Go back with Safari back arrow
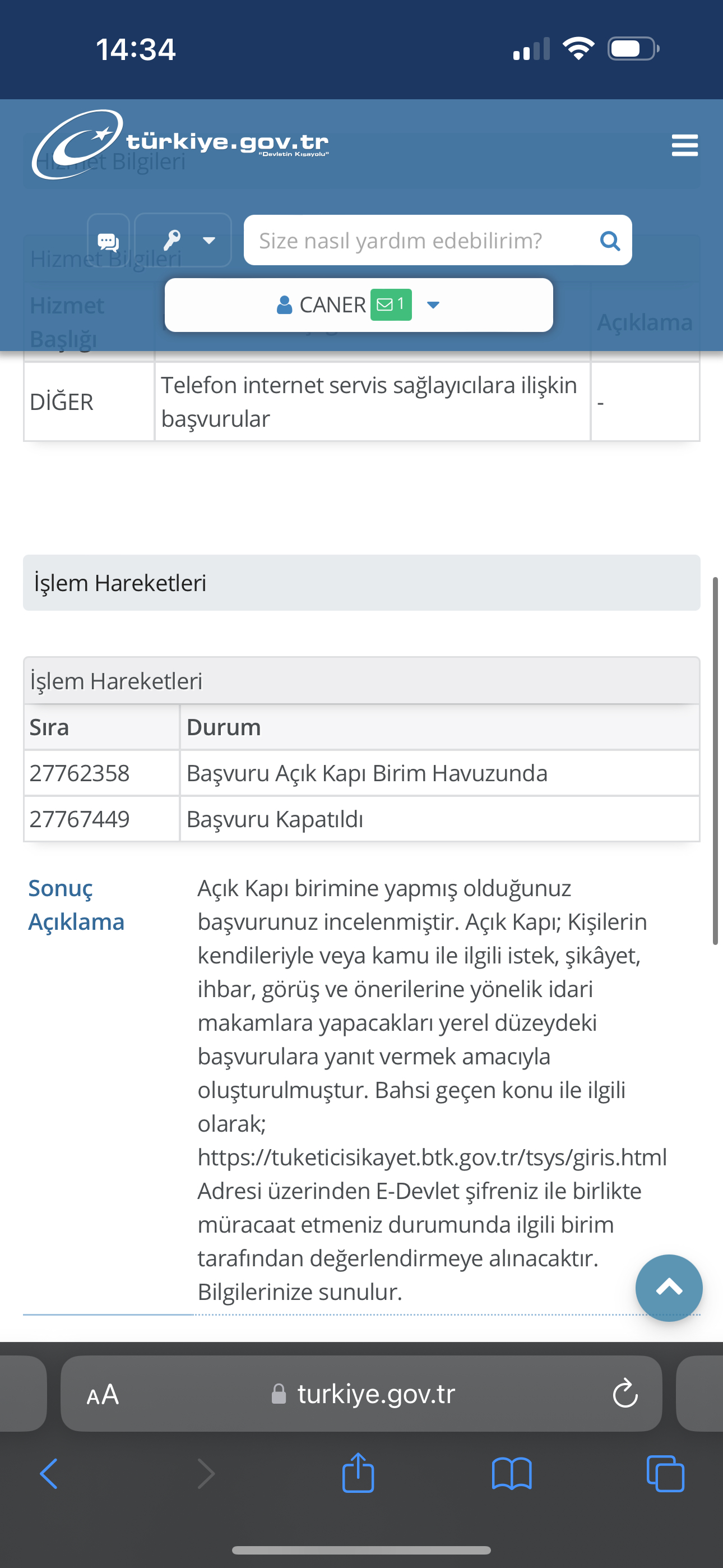 tap(49, 1474)
